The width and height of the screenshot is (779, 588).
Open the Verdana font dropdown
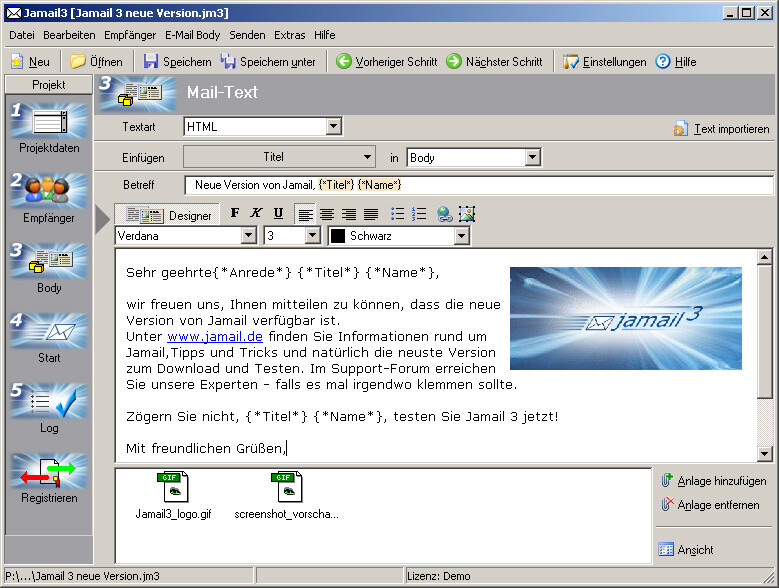pos(249,236)
